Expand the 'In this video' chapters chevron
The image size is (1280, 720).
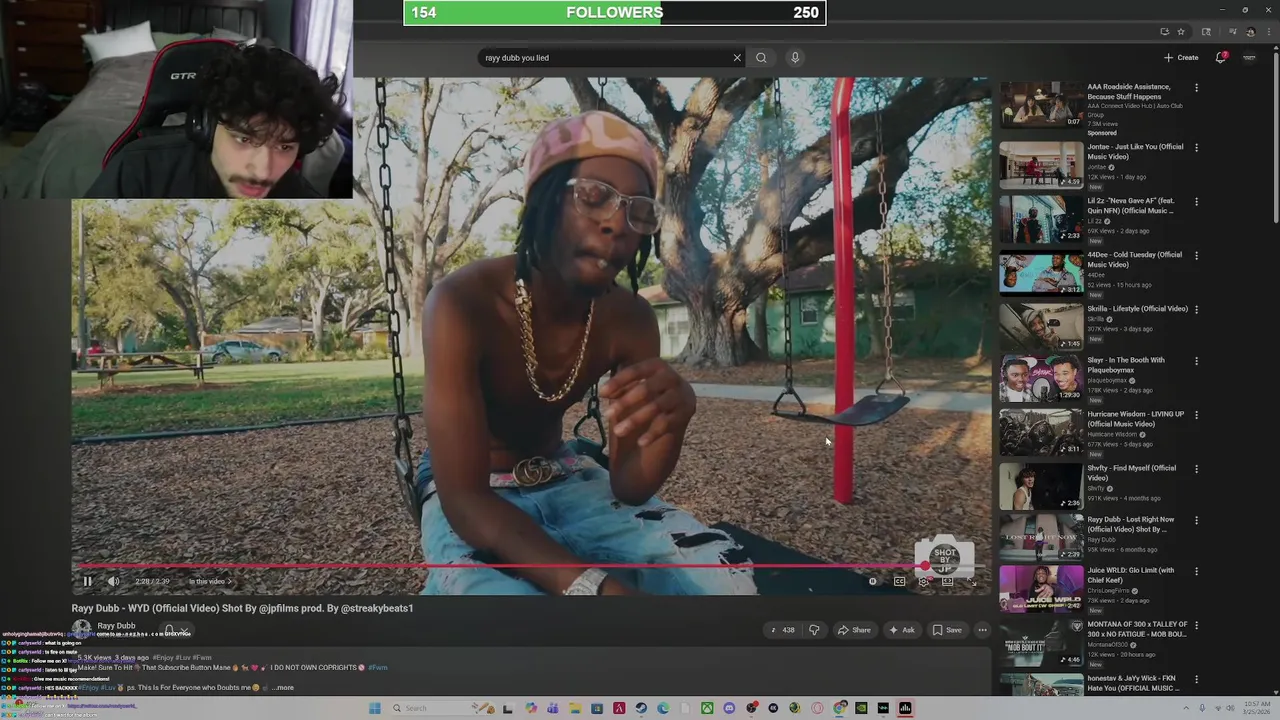click(x=229, y=581)
